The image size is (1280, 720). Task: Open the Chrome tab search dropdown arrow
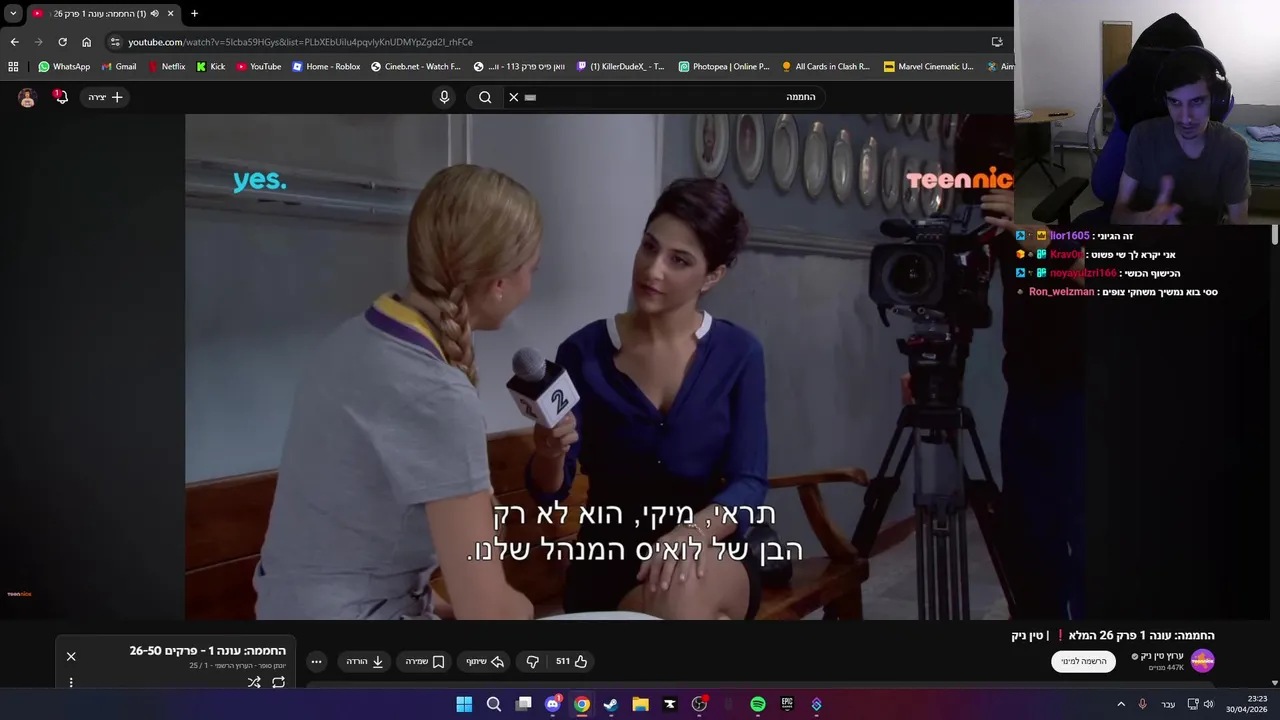(x=13, y=13)
